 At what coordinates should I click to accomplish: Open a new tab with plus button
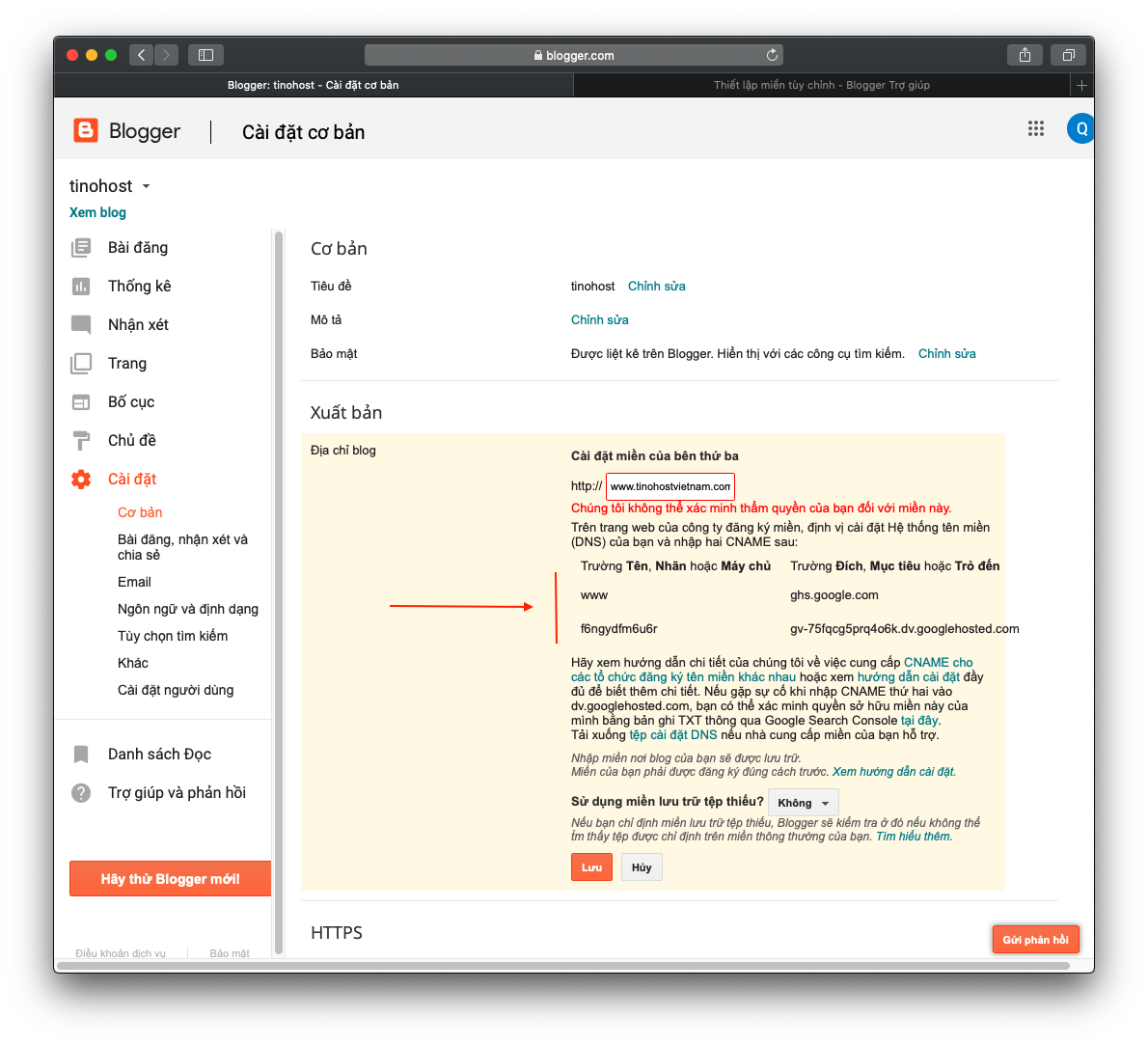point(1081,85)
